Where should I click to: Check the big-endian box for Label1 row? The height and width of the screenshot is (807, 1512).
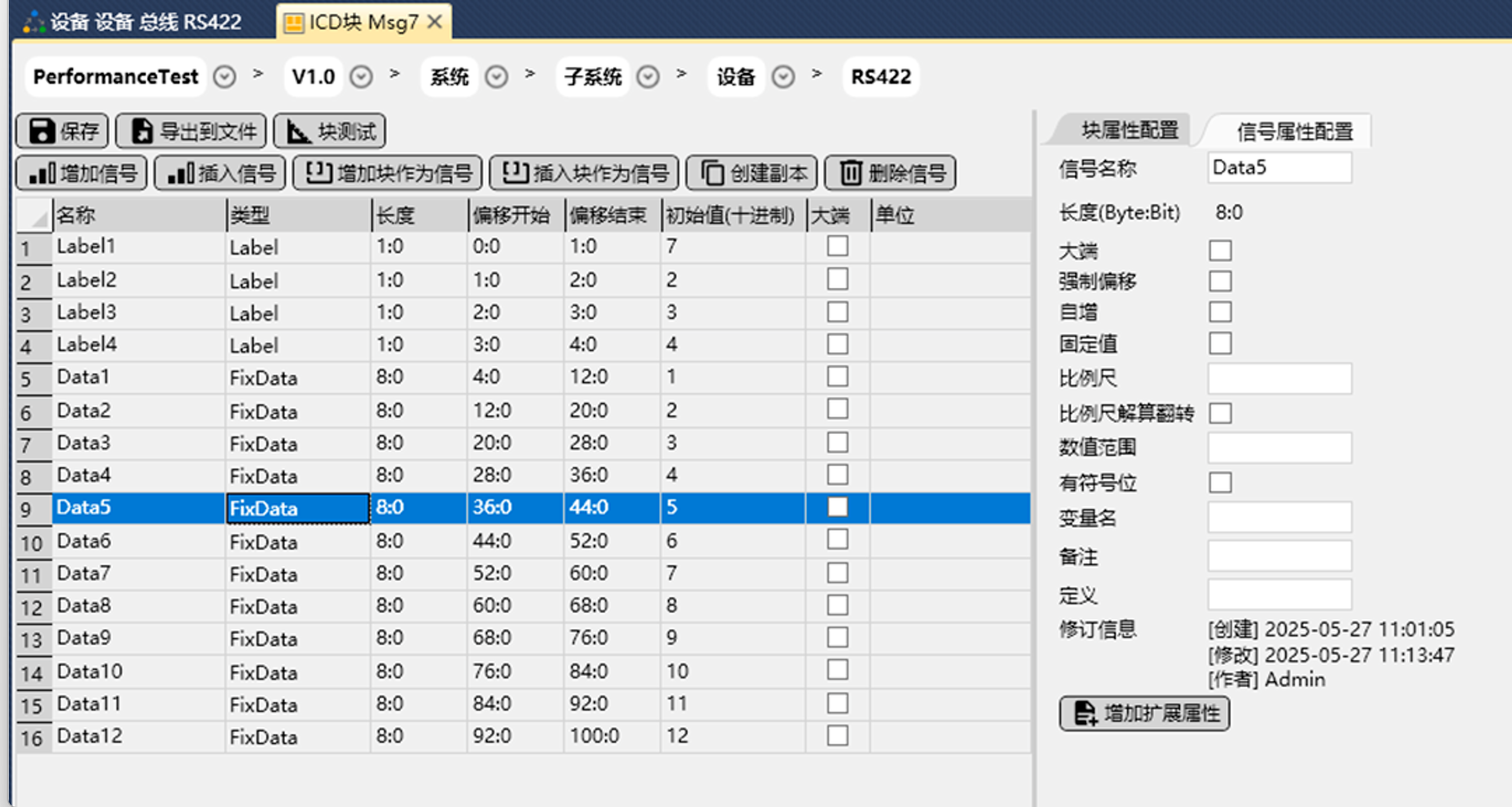[837, 246]
